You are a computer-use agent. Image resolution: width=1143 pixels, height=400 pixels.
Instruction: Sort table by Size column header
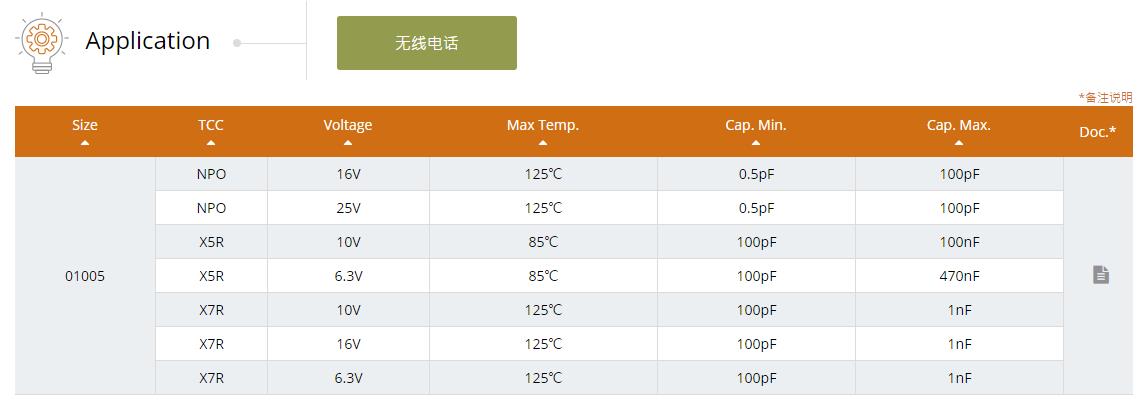pos(85,125)
